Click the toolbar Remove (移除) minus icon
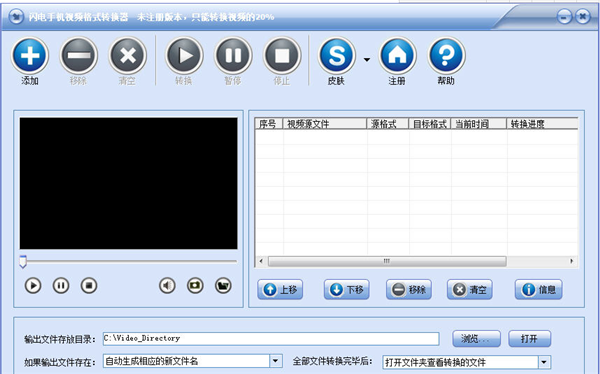The height and width of the screenshot is (374, 600). click(x=79, y=56)
